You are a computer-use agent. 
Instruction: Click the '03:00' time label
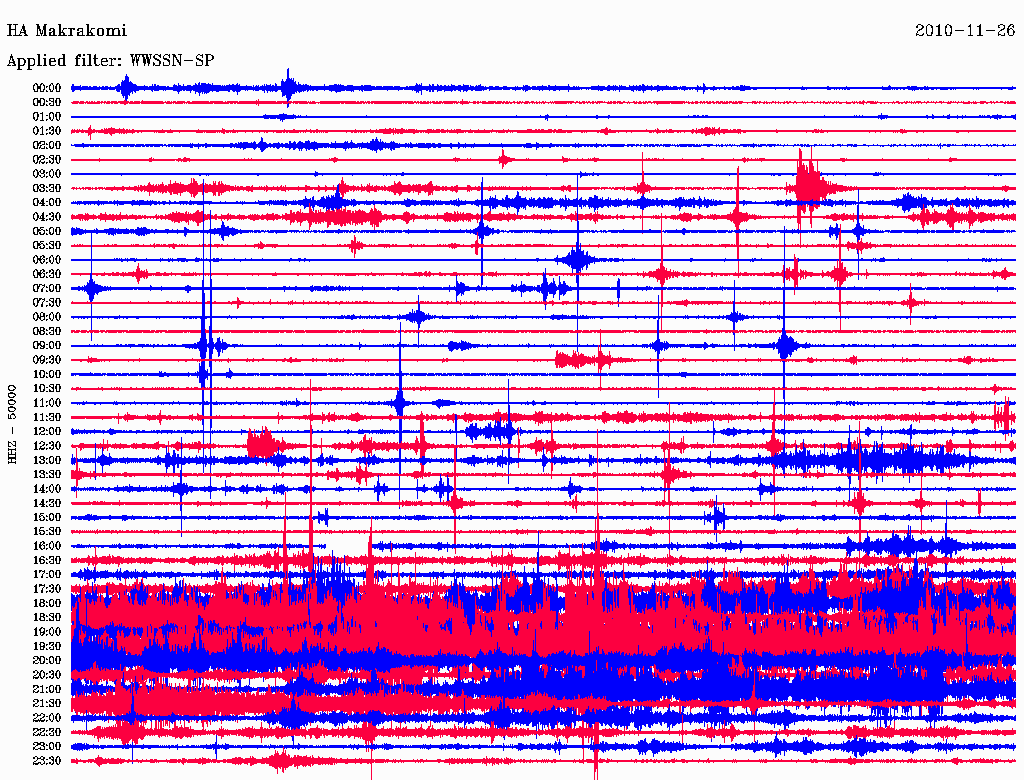(47, 174)
